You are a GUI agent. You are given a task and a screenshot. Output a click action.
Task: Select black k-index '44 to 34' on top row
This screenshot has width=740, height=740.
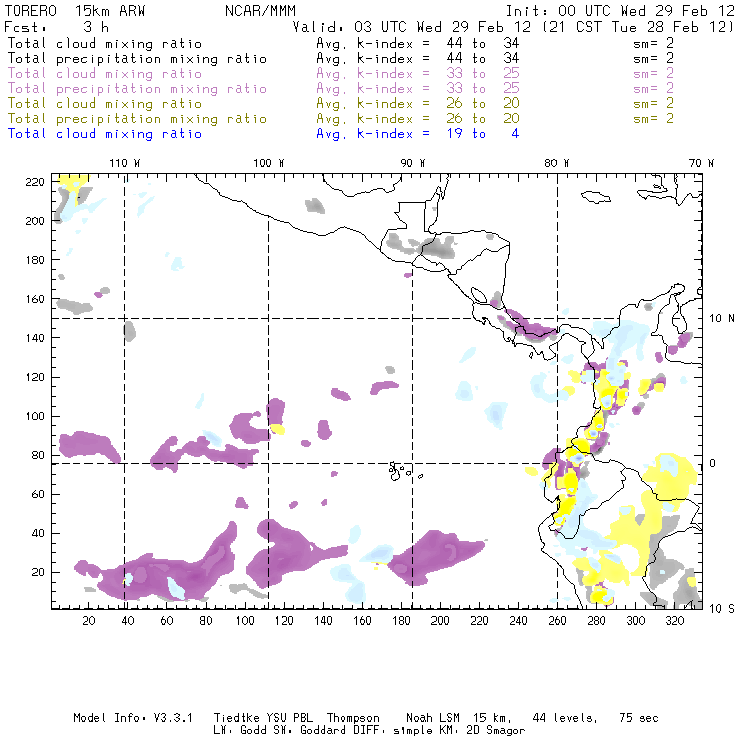coord(483,43)
